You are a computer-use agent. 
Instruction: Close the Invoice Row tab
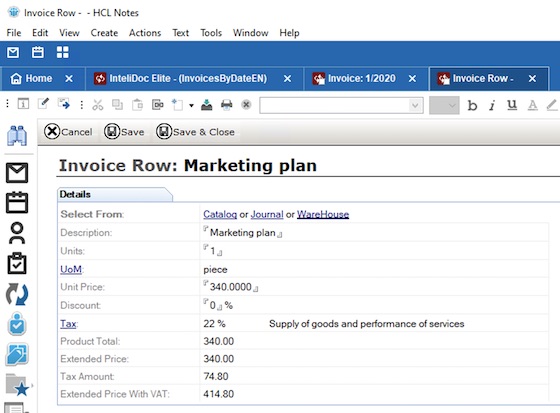point(532,79)
